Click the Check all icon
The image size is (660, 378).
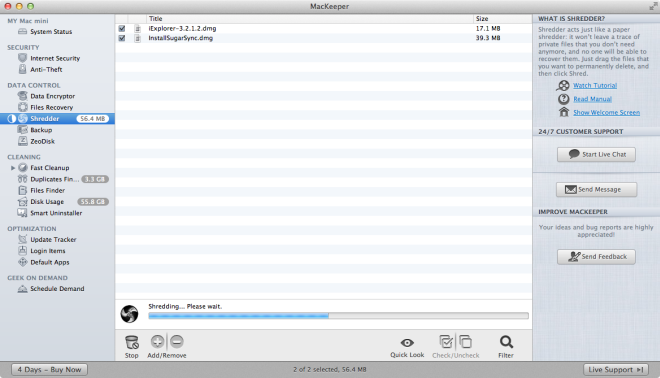coord(446,342)
